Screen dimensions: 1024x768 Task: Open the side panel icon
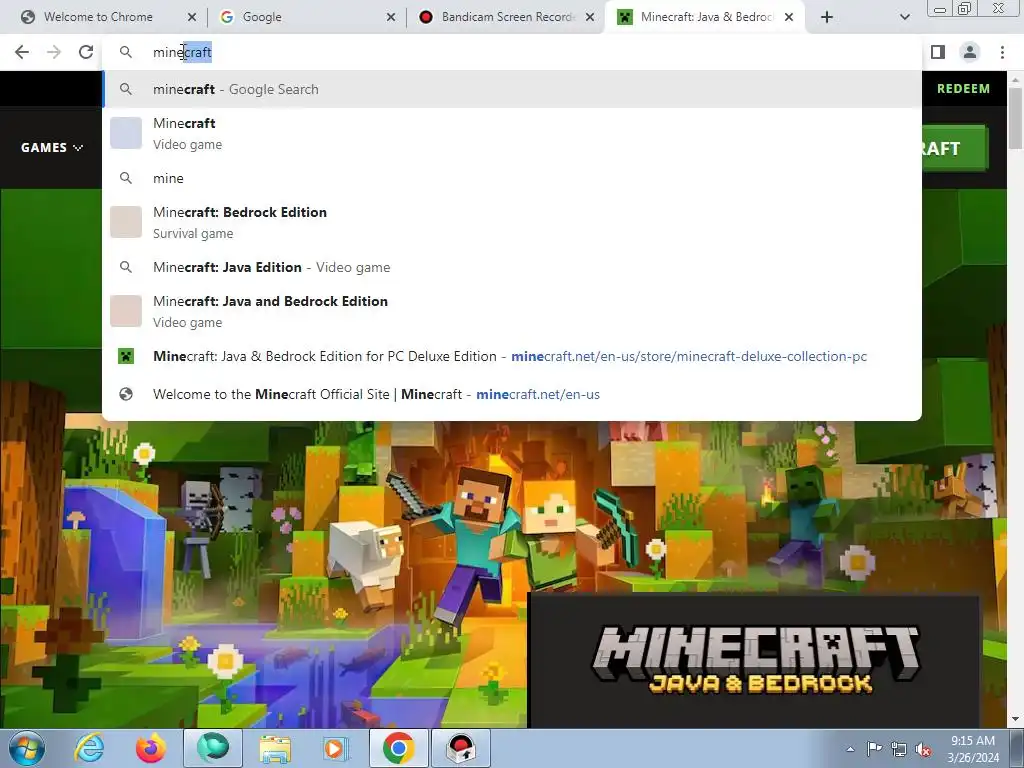[938, 52]
